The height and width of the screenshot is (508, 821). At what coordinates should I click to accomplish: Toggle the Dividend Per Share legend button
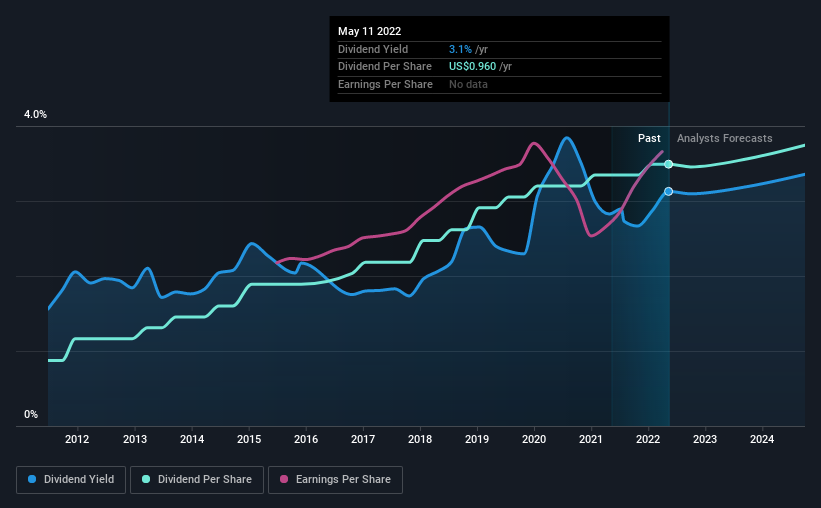(197, 480)
